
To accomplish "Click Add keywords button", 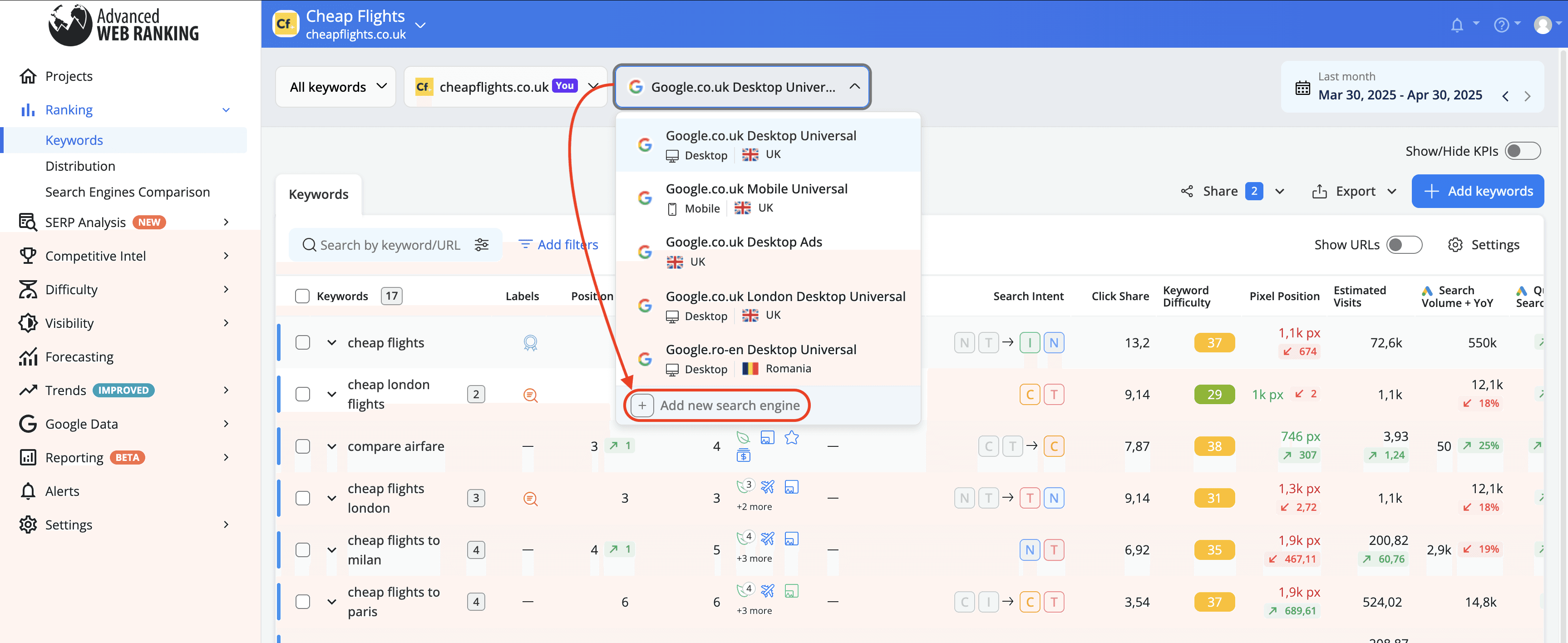I will click(x=1477, y=191).
